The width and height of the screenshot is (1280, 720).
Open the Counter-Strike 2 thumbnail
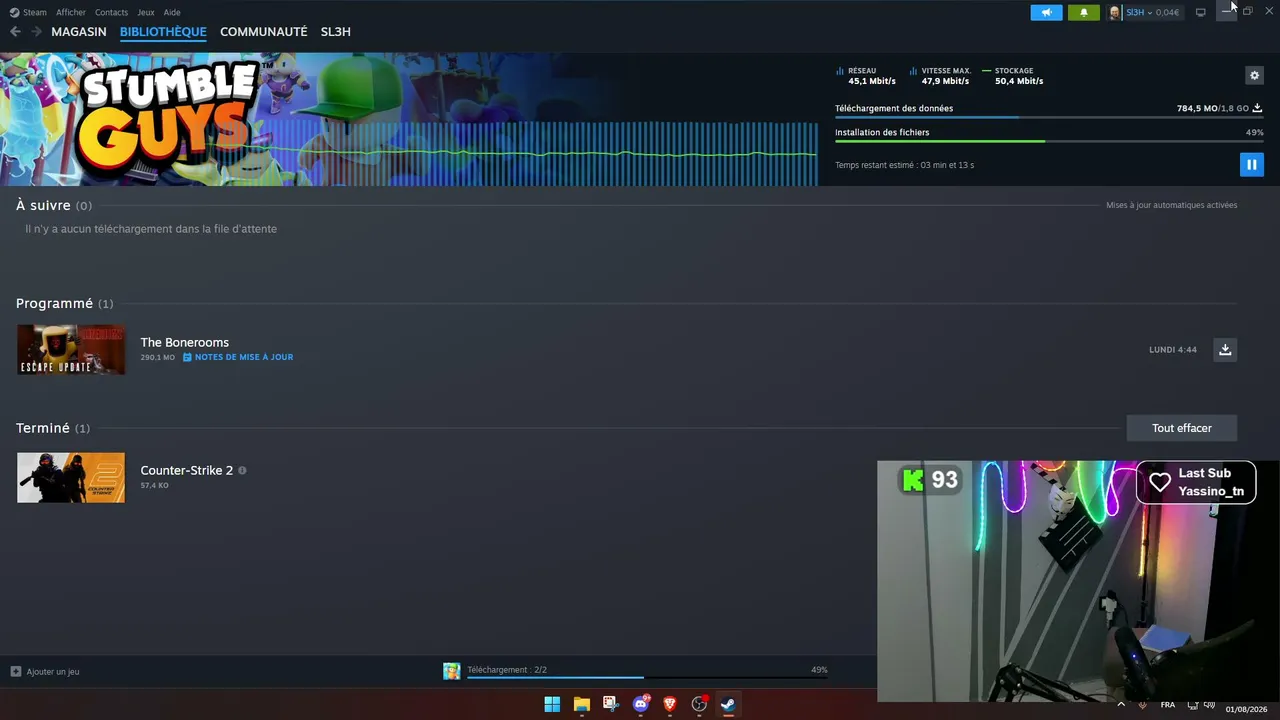pyautogui.click(x=71, y=477)
